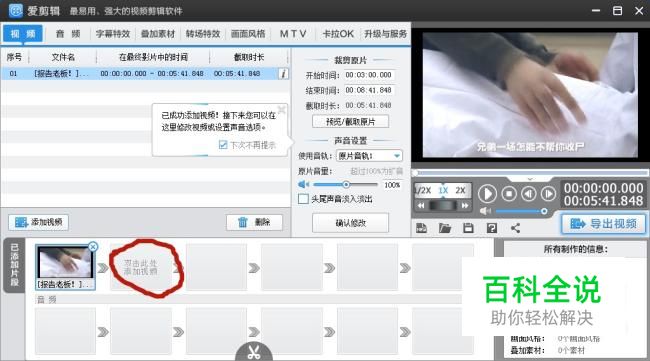
Task: Click the share icon
Action: click(515, 228)
